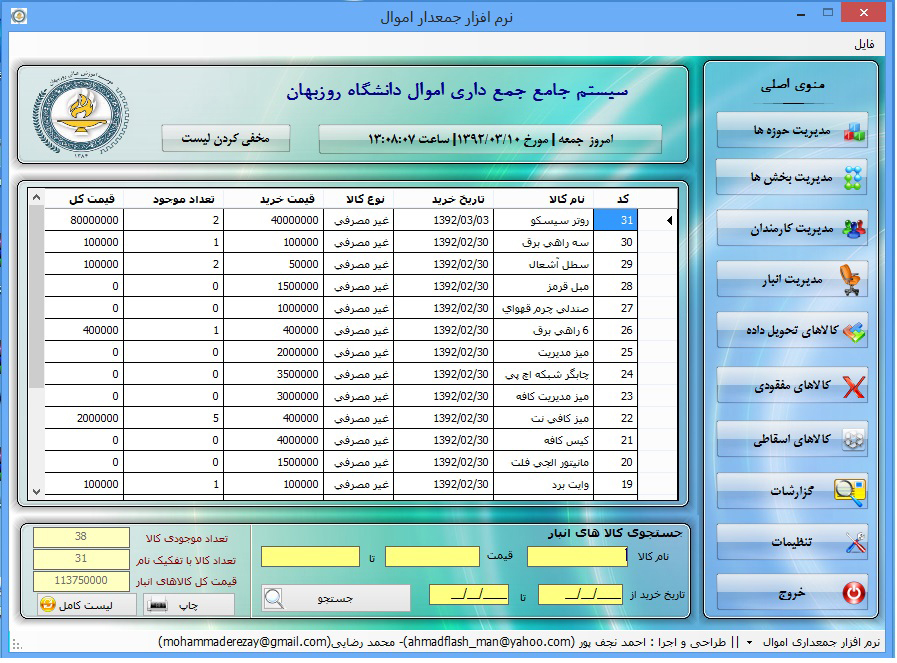Screen dimensions: 897x663
Task: Click the کالاهای اسقاطی icon
Action: pos(854,439)
